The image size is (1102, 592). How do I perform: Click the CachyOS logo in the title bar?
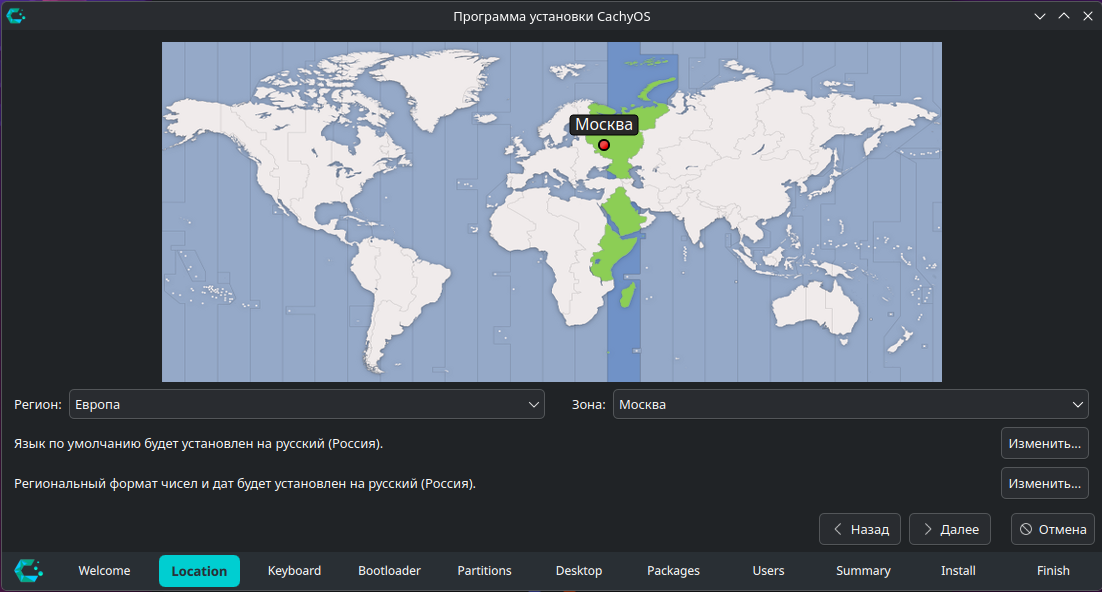coord(15,15)
